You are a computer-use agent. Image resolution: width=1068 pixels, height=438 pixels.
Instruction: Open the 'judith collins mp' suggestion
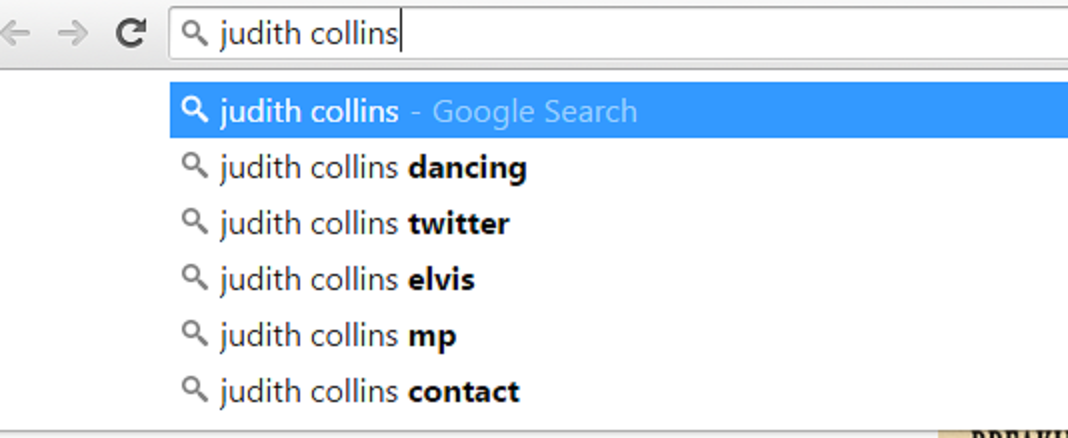click(x=338, y=335)
